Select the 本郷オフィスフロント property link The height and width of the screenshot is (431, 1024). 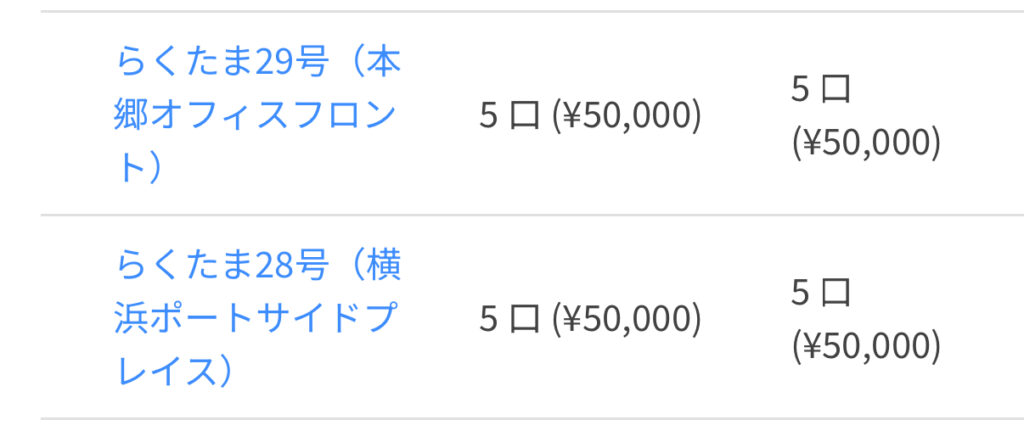257,117
